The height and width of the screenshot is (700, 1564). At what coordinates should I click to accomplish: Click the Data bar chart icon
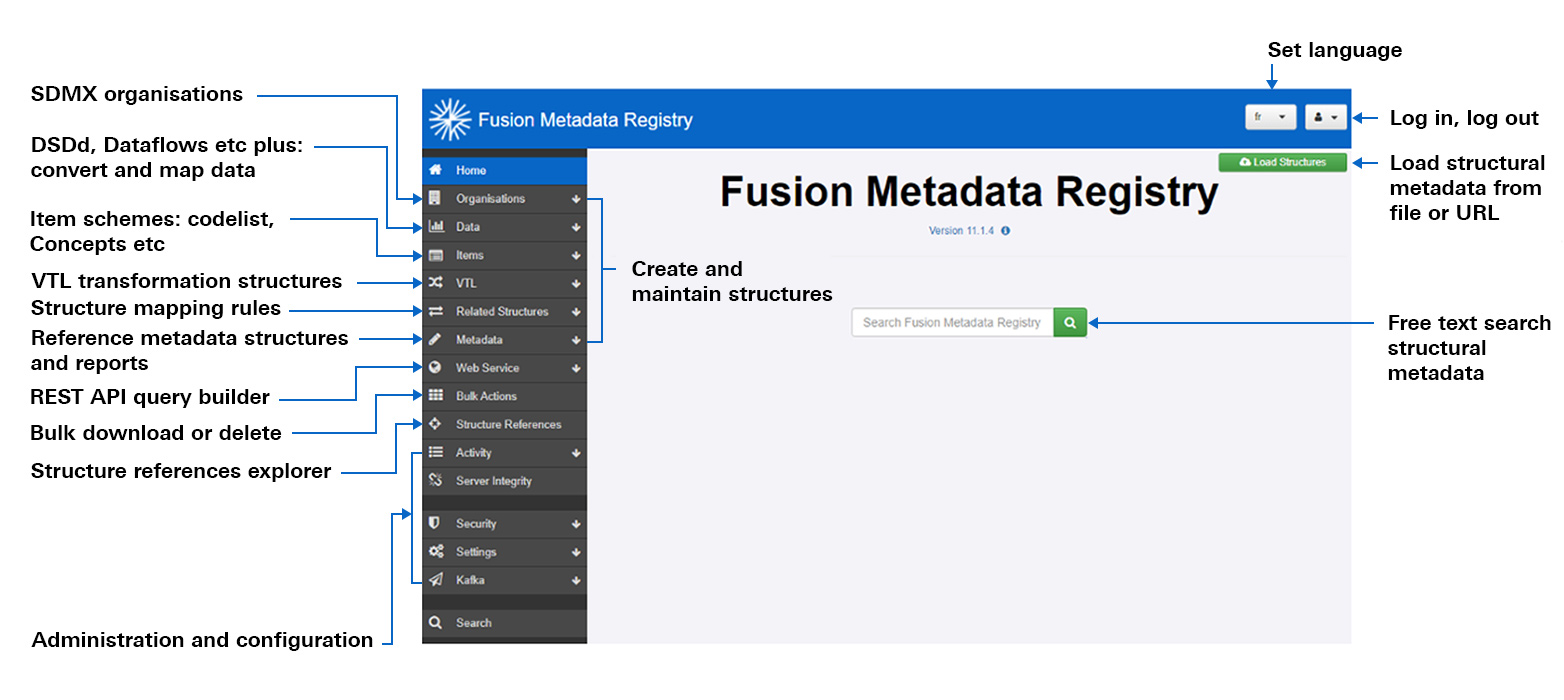pos(435,227)
